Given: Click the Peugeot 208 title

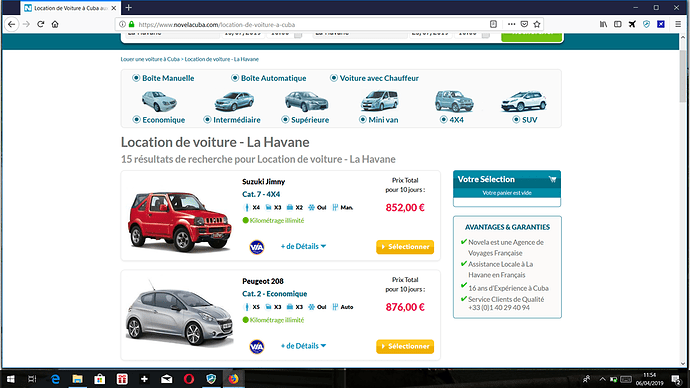Looking at the screenshot, I should [263, 281].
